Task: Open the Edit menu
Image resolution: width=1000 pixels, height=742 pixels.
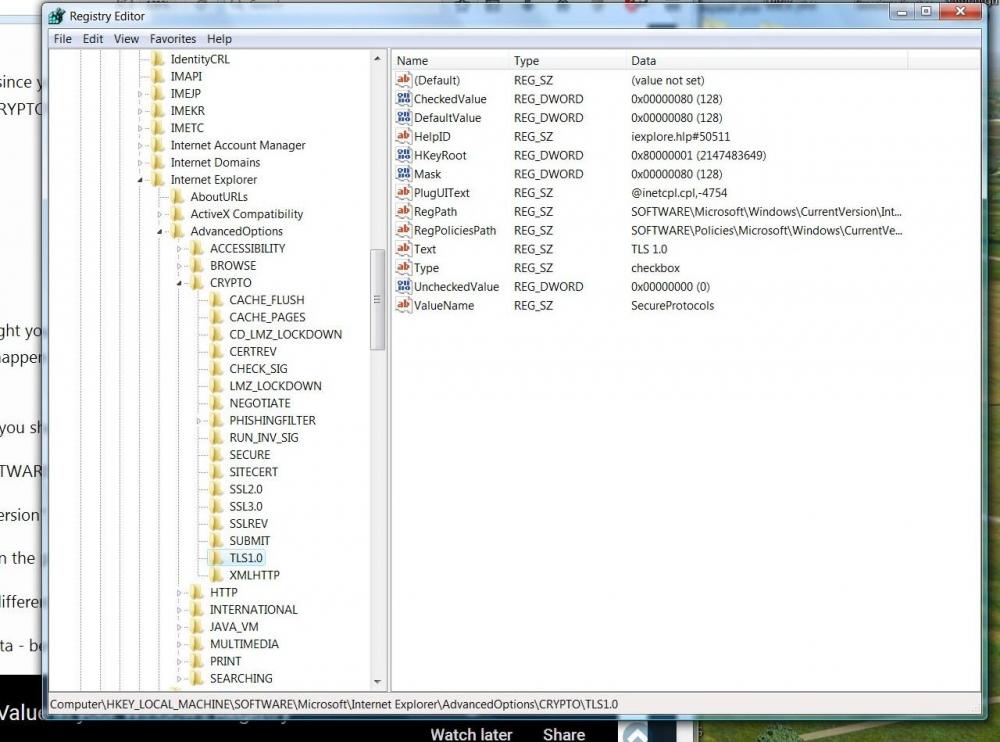Action: pyautogui.click(x=93, y=39)
